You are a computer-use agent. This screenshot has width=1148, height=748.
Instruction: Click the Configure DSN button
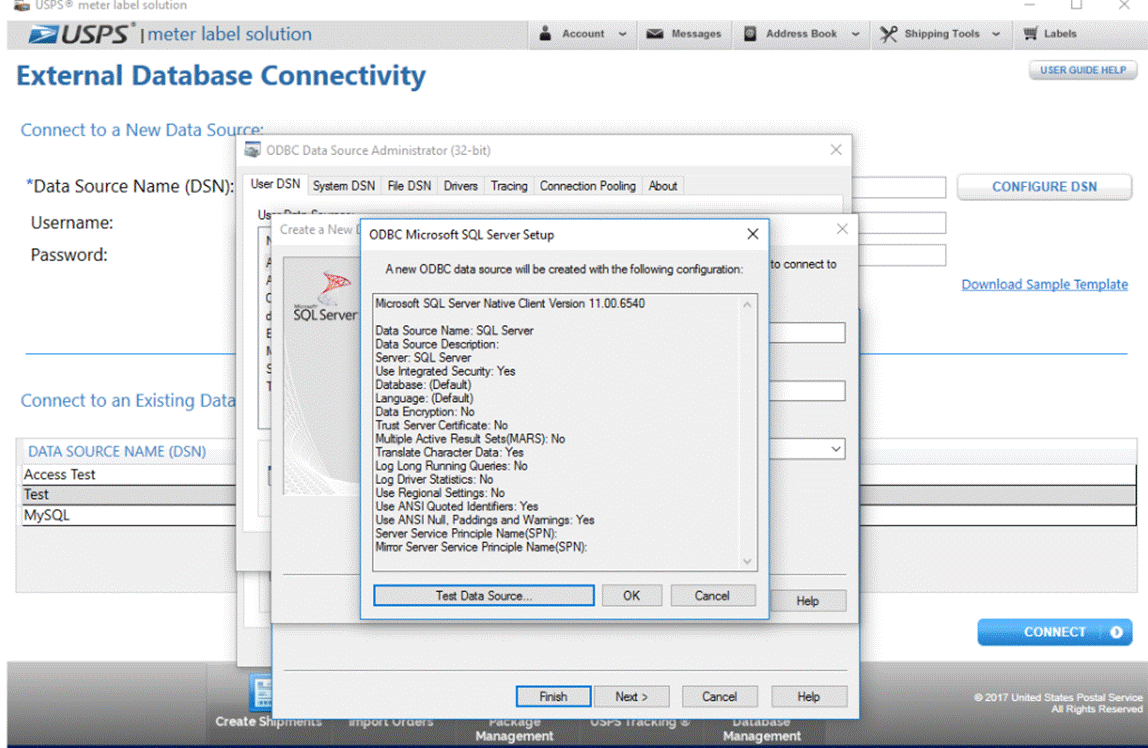(1044, 187)
